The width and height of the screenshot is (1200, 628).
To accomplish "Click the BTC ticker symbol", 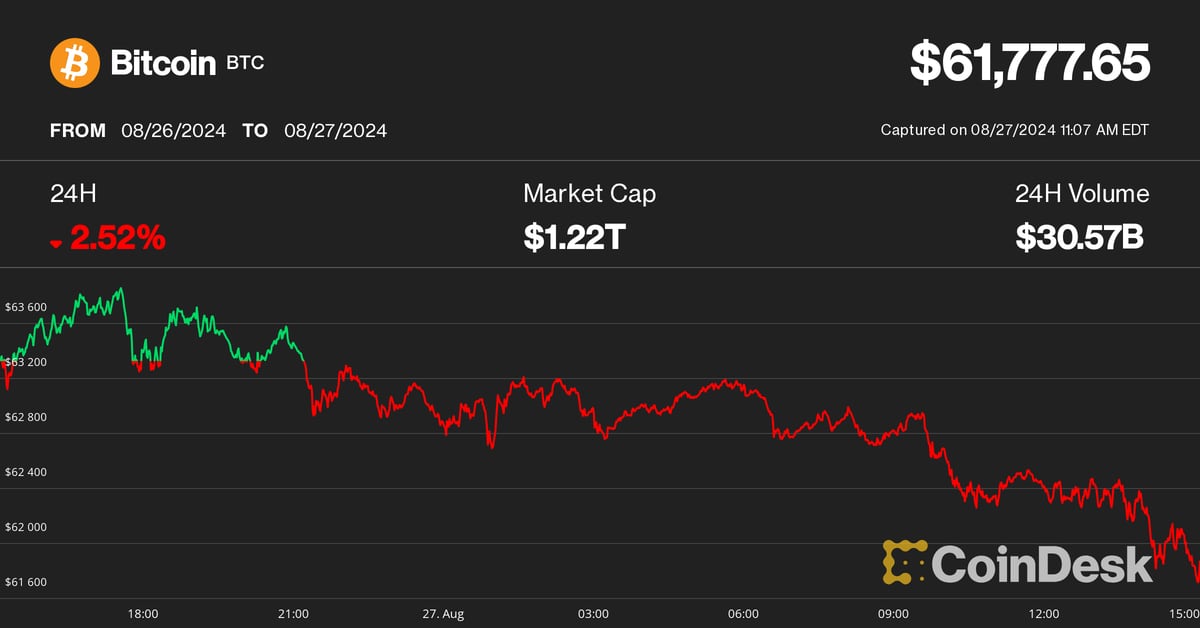I will pyautogui.click(x=246, y=64).
